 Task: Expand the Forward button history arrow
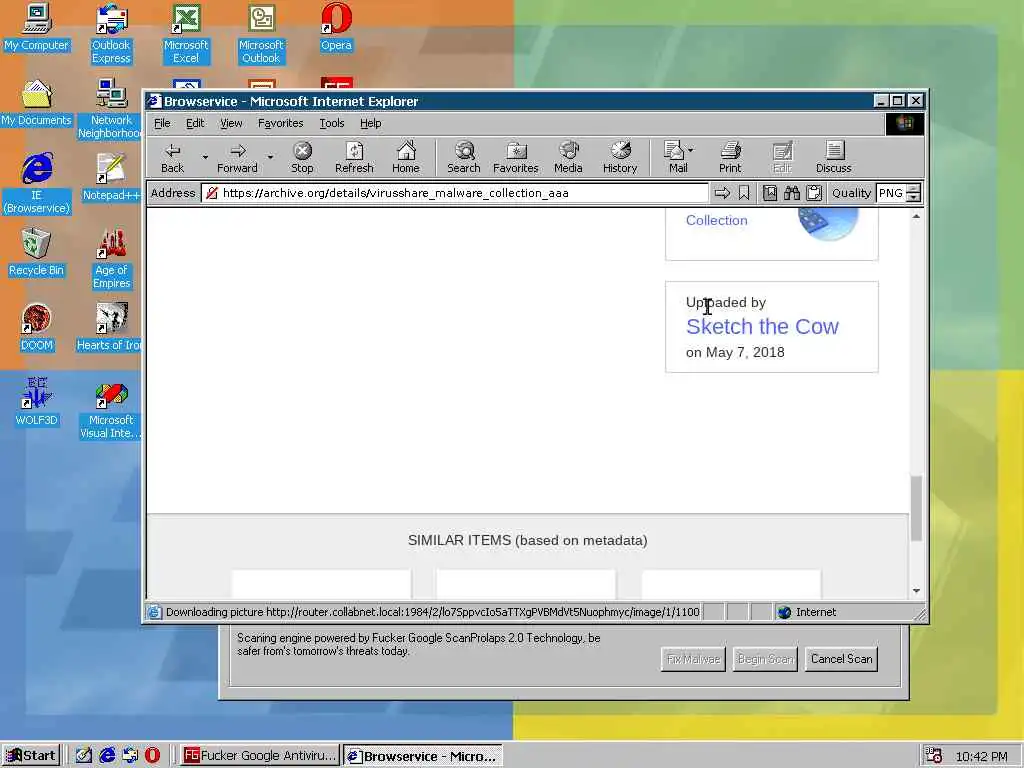270,157
